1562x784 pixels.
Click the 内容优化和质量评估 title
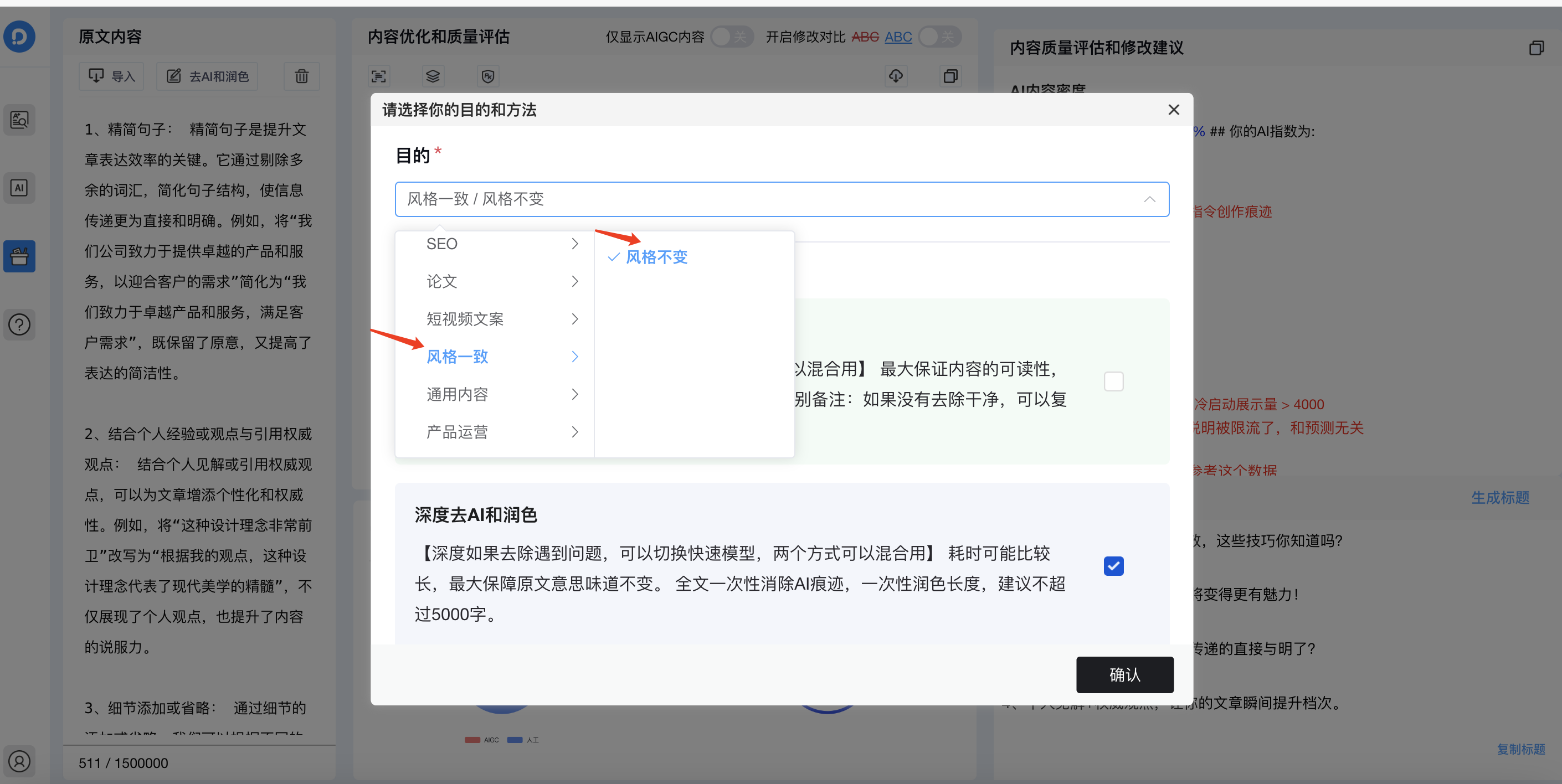pos(438,37)
